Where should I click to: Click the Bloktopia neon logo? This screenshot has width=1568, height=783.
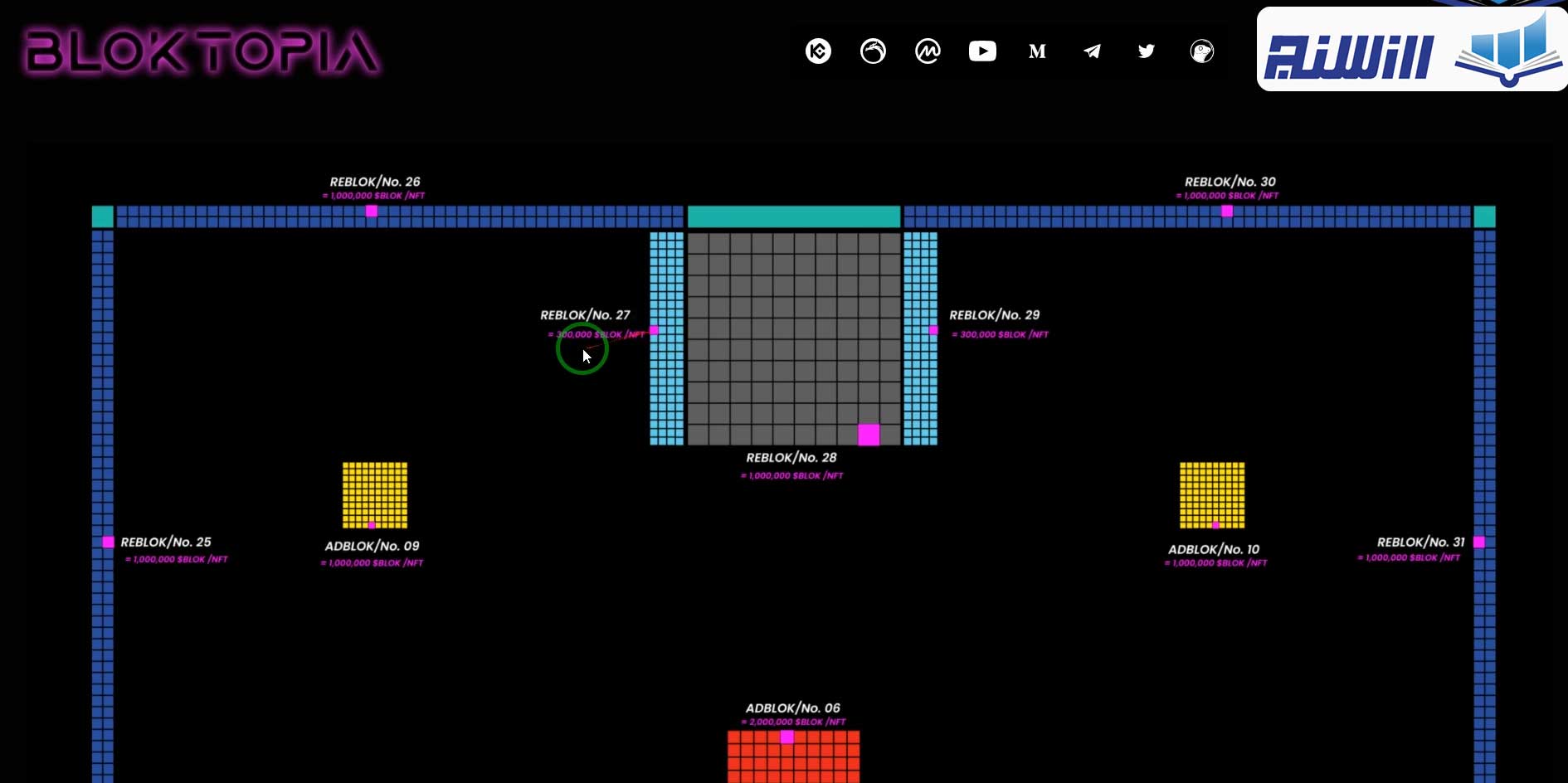tap(202, 52)
